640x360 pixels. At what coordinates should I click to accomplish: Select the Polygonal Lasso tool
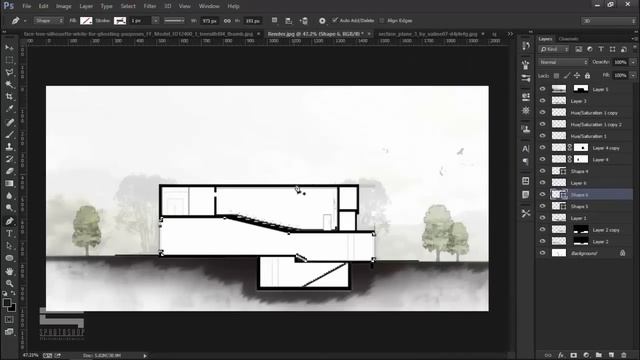[9, 72]
